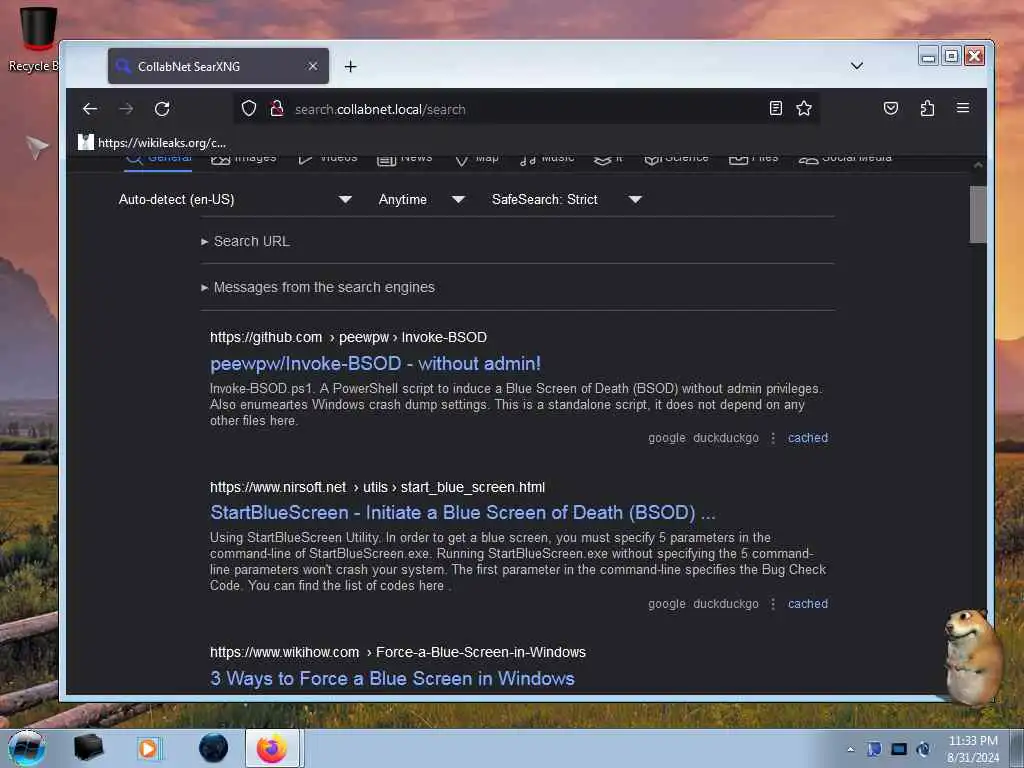Open the StartBlueScreen result link
The image size is (1024, 768).
click(462, 513)
